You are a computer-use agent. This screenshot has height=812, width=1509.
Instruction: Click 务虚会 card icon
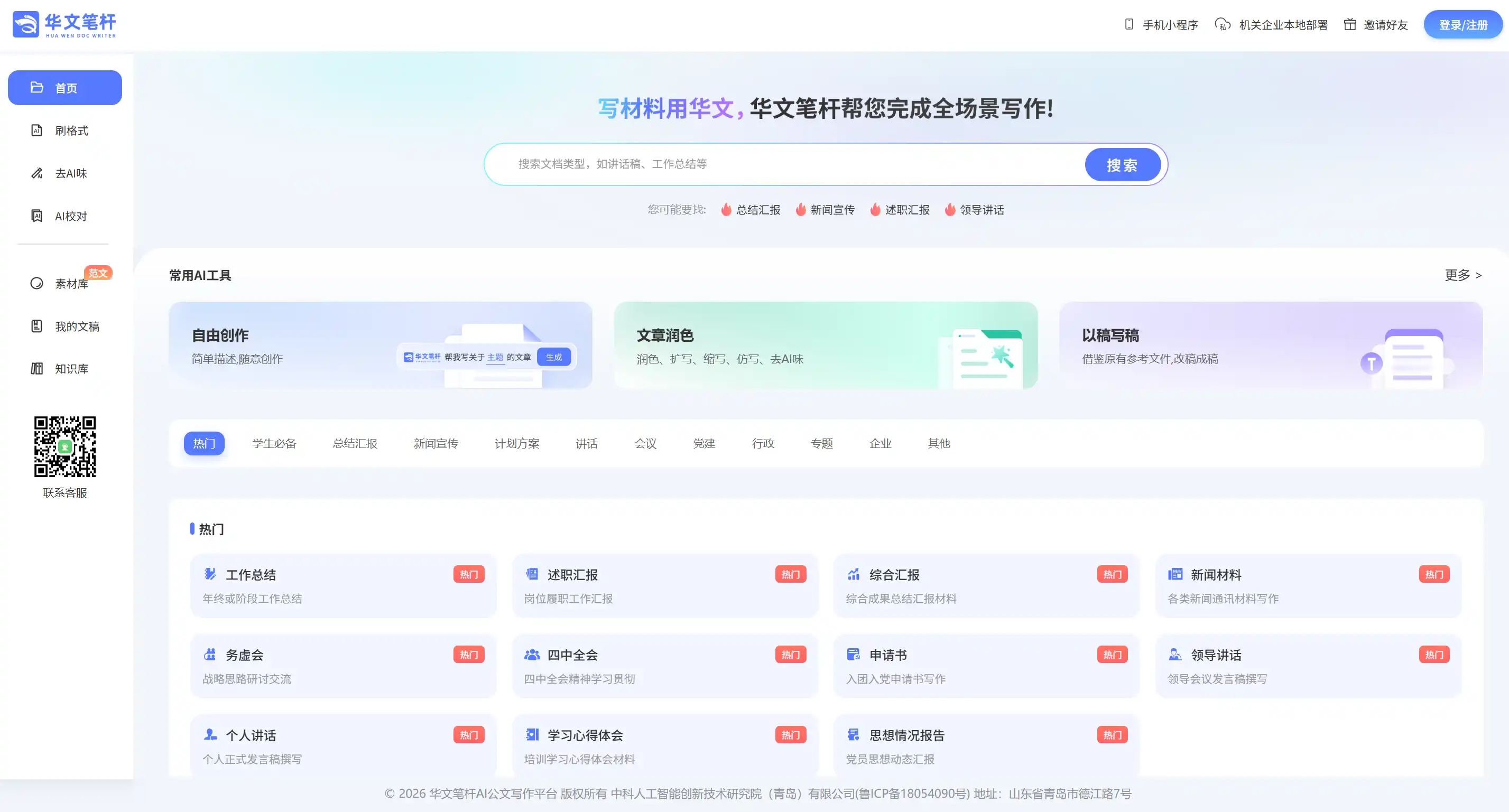(x=210, y=654)
